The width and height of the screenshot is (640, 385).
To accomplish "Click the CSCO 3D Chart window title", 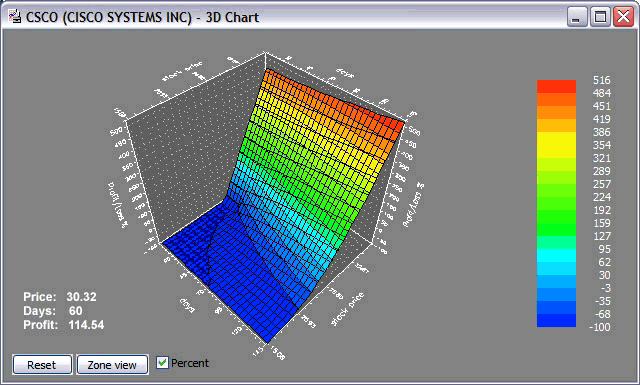I will (142, 18).
